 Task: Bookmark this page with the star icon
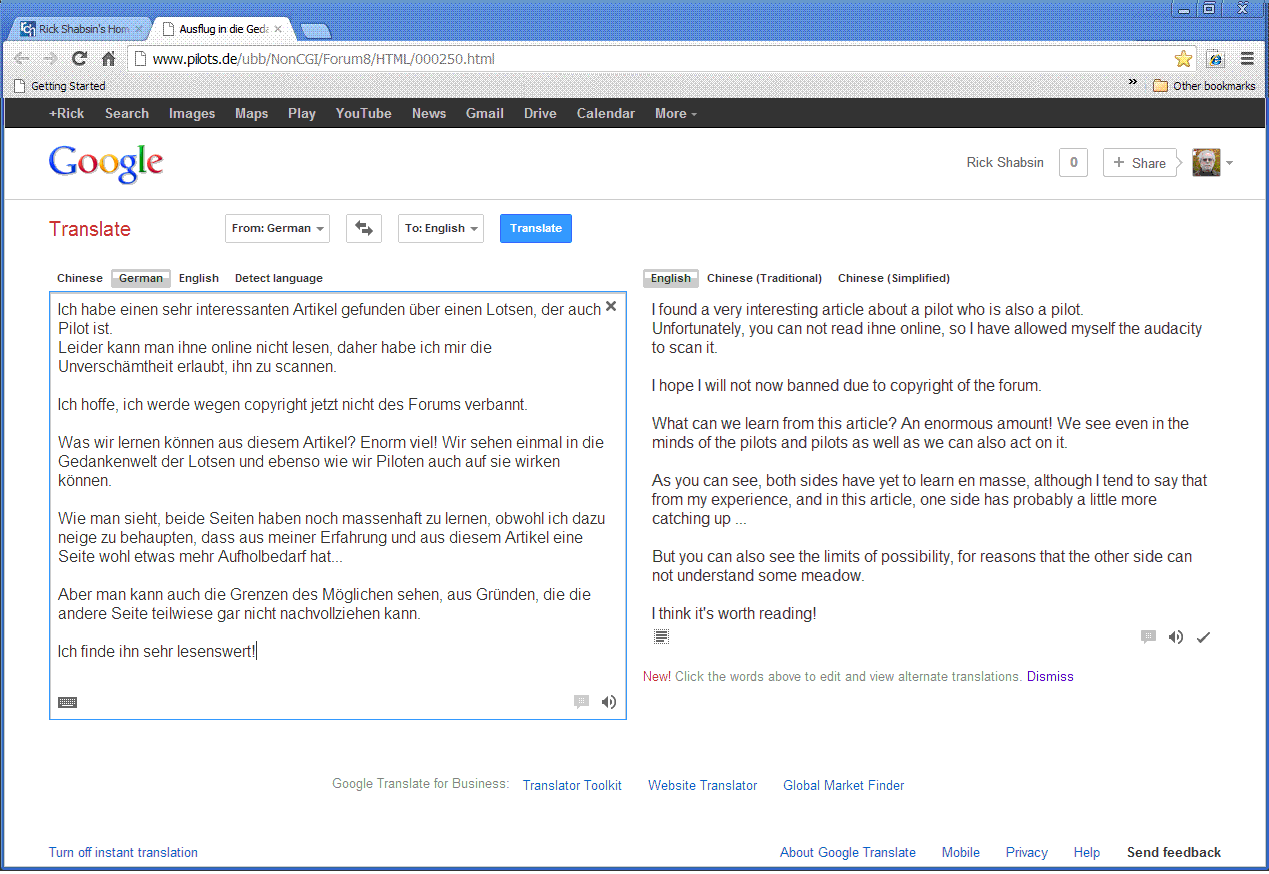[x=1183, y=59]
